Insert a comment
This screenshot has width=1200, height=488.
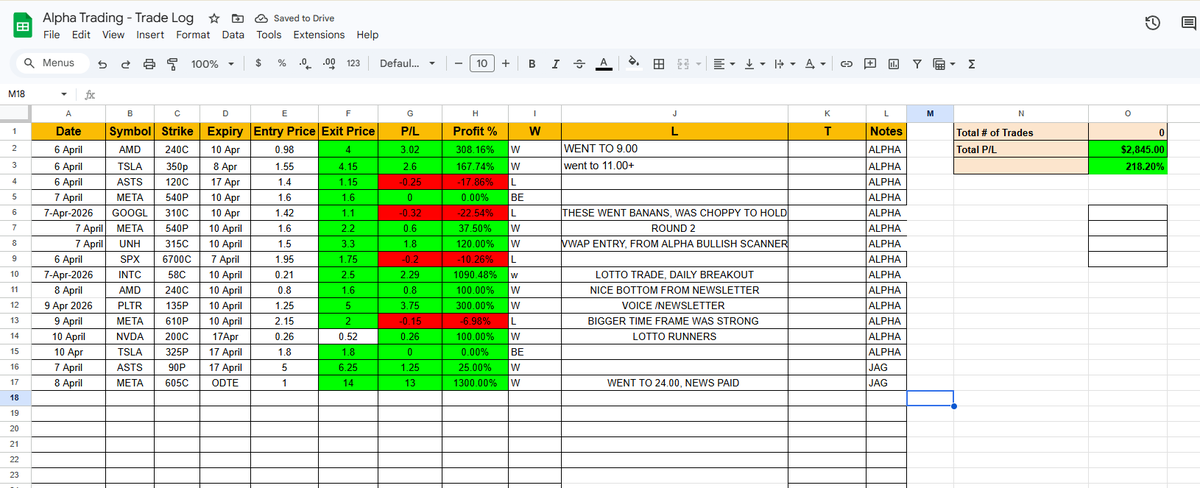[x=869, y=63]
